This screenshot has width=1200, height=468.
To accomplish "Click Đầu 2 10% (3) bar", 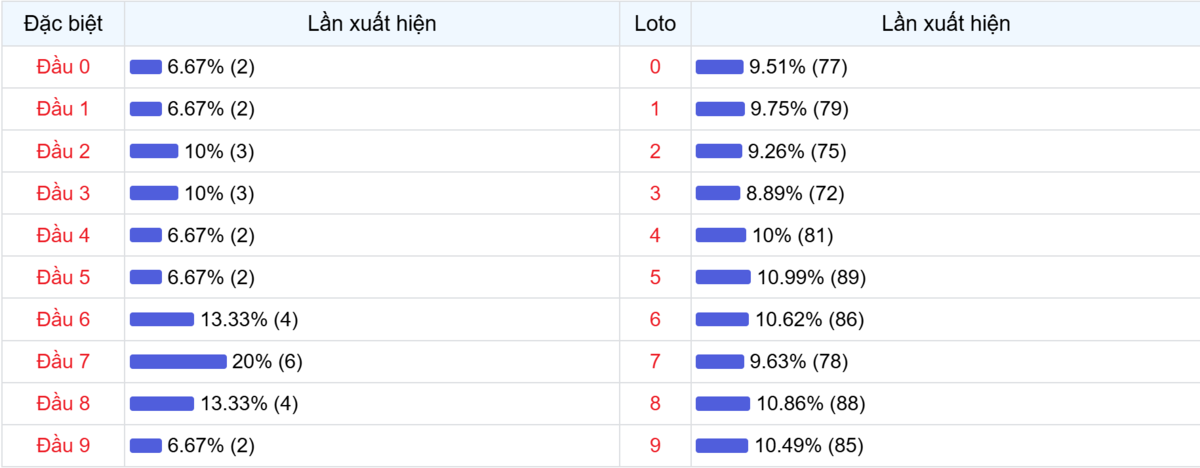I will 154,151.
